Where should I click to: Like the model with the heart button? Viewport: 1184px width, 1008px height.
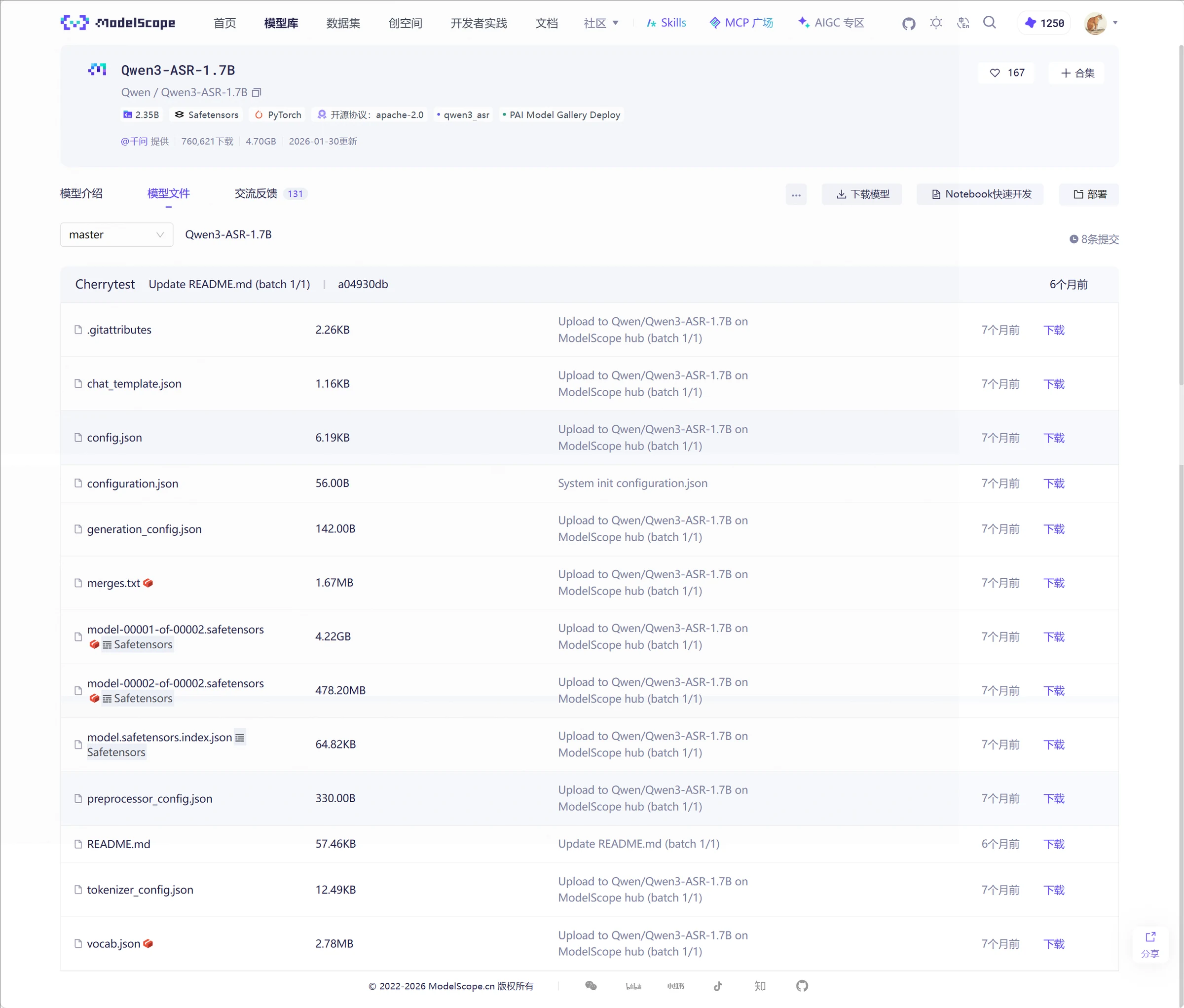(x=1006, y=73)
